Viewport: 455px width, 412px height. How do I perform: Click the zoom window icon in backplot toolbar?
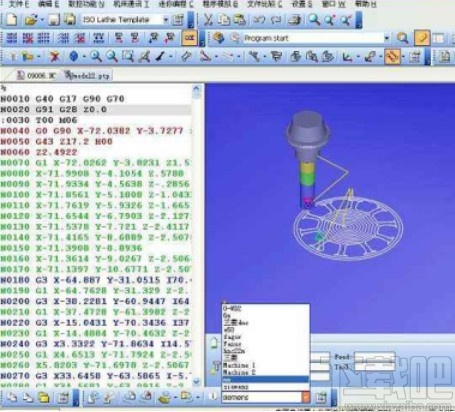(128, 57)
